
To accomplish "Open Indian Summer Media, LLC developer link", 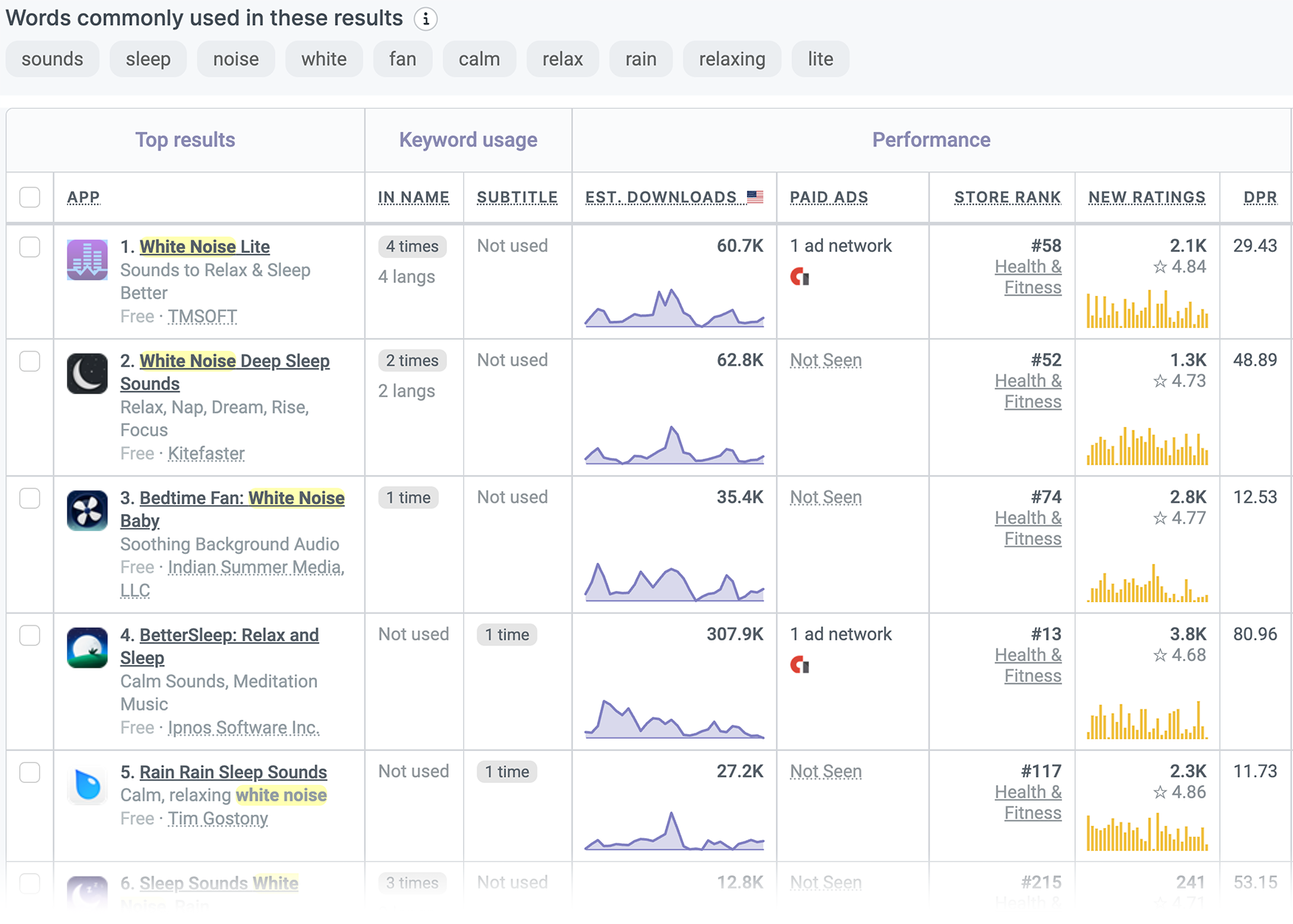I will [x=233, y=579].
